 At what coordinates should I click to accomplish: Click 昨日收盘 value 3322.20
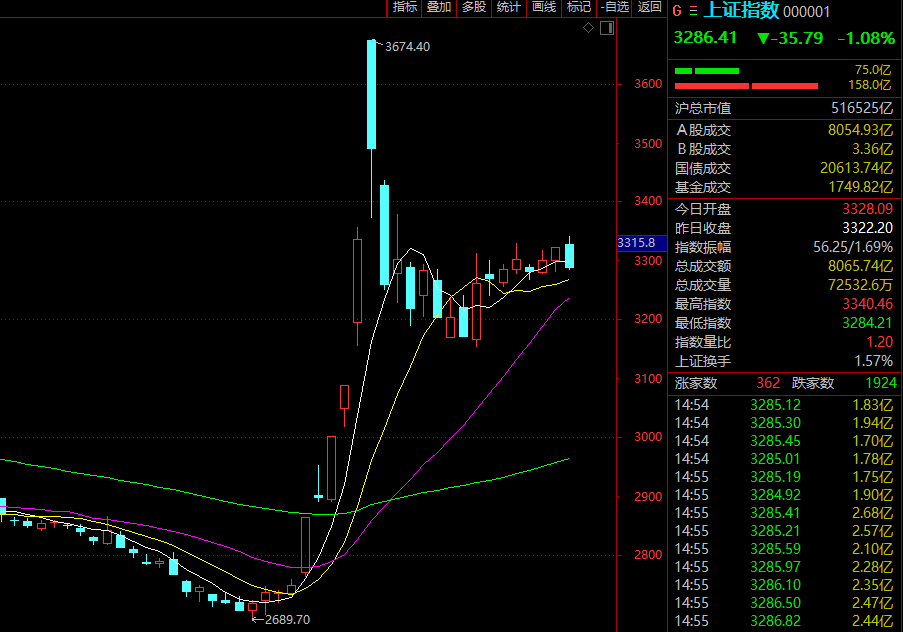pos(867,228)
